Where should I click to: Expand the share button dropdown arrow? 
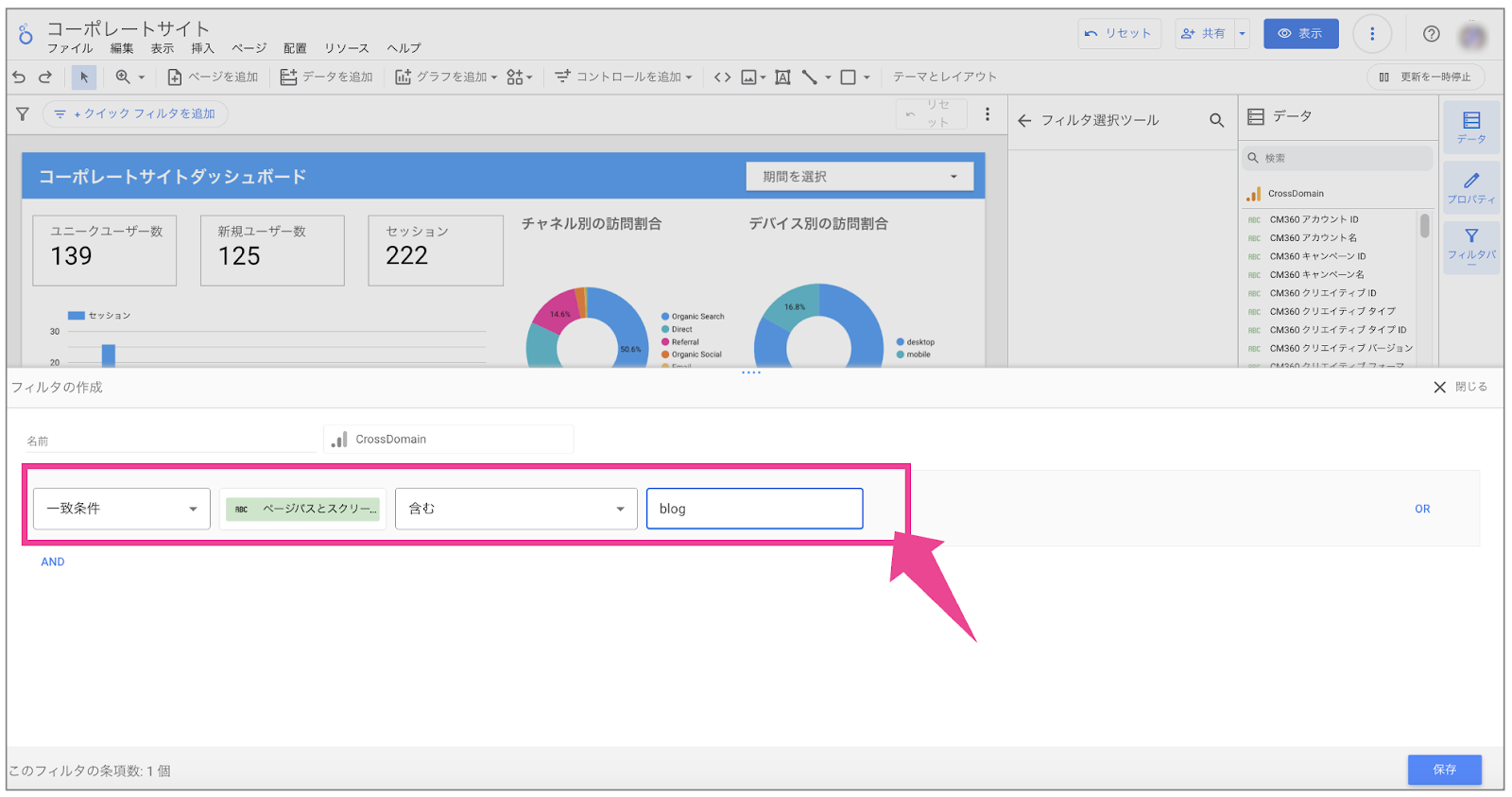(x=1242, y=34)
